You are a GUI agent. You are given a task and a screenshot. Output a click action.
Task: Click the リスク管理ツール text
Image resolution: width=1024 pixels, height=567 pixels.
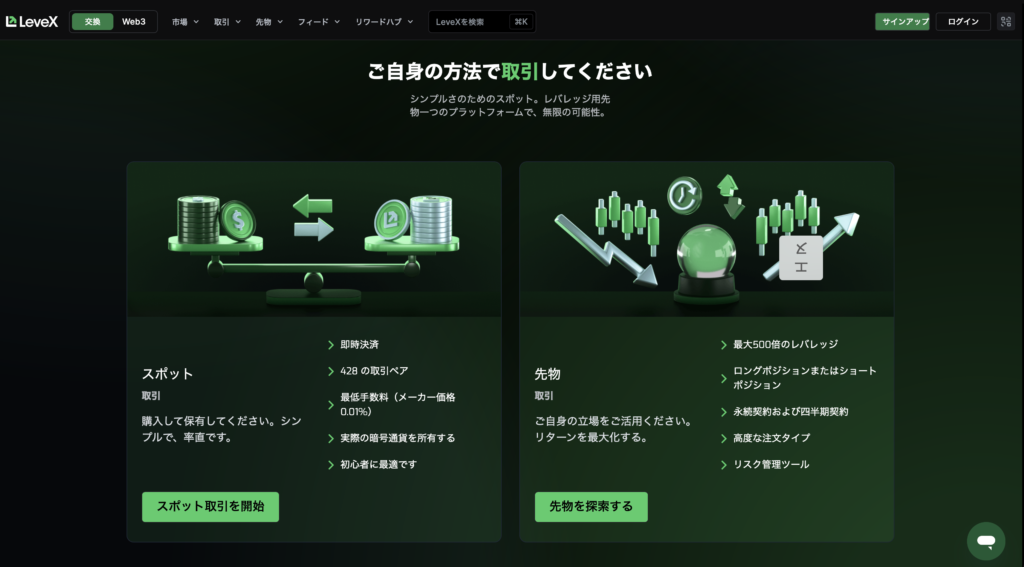[771, 465]
